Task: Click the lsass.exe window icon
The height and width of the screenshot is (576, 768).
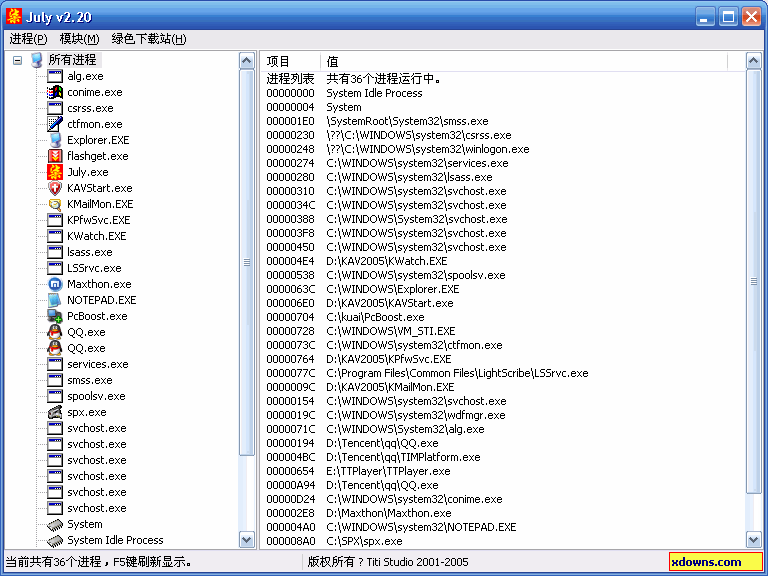Action: pos(55,252)
